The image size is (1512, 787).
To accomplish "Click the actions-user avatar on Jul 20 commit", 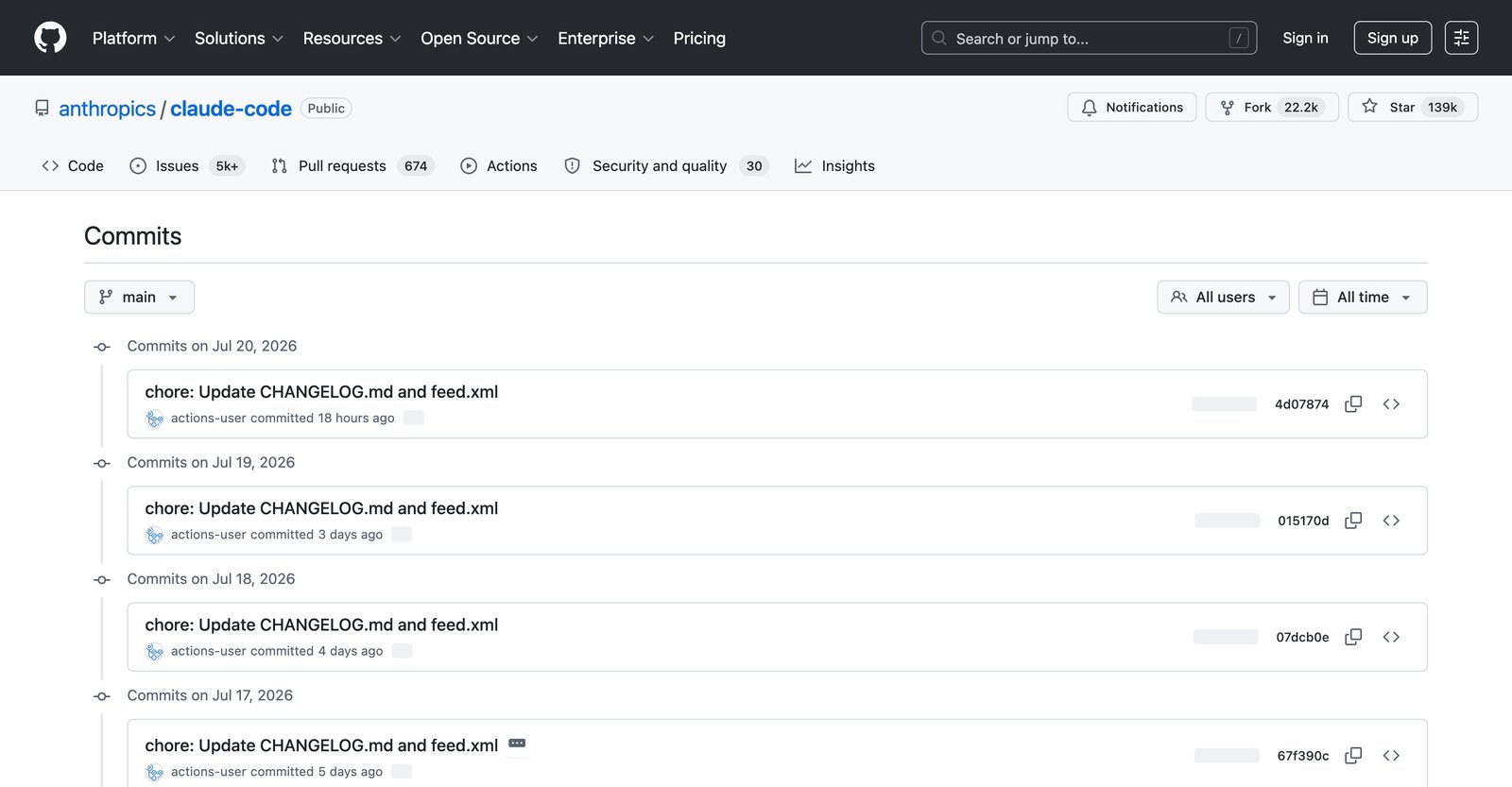I will [155, 419].
